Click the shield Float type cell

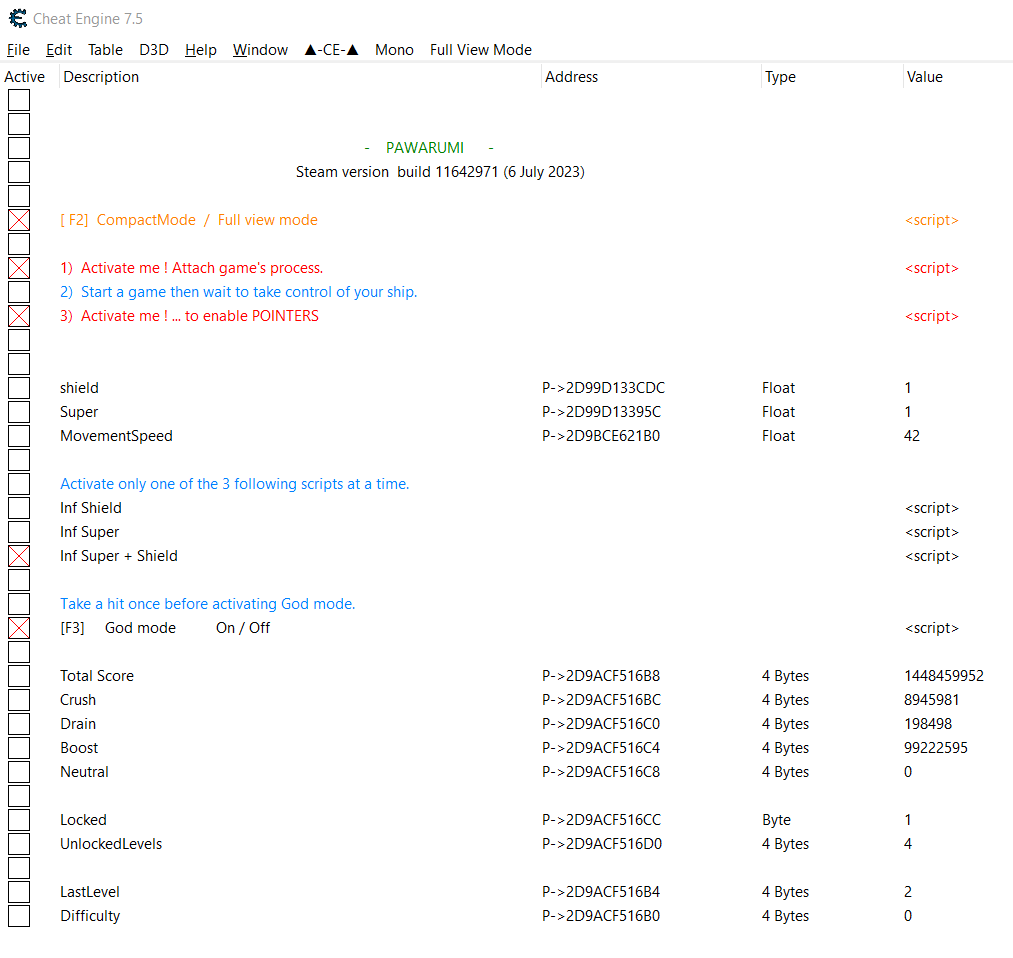778,388
